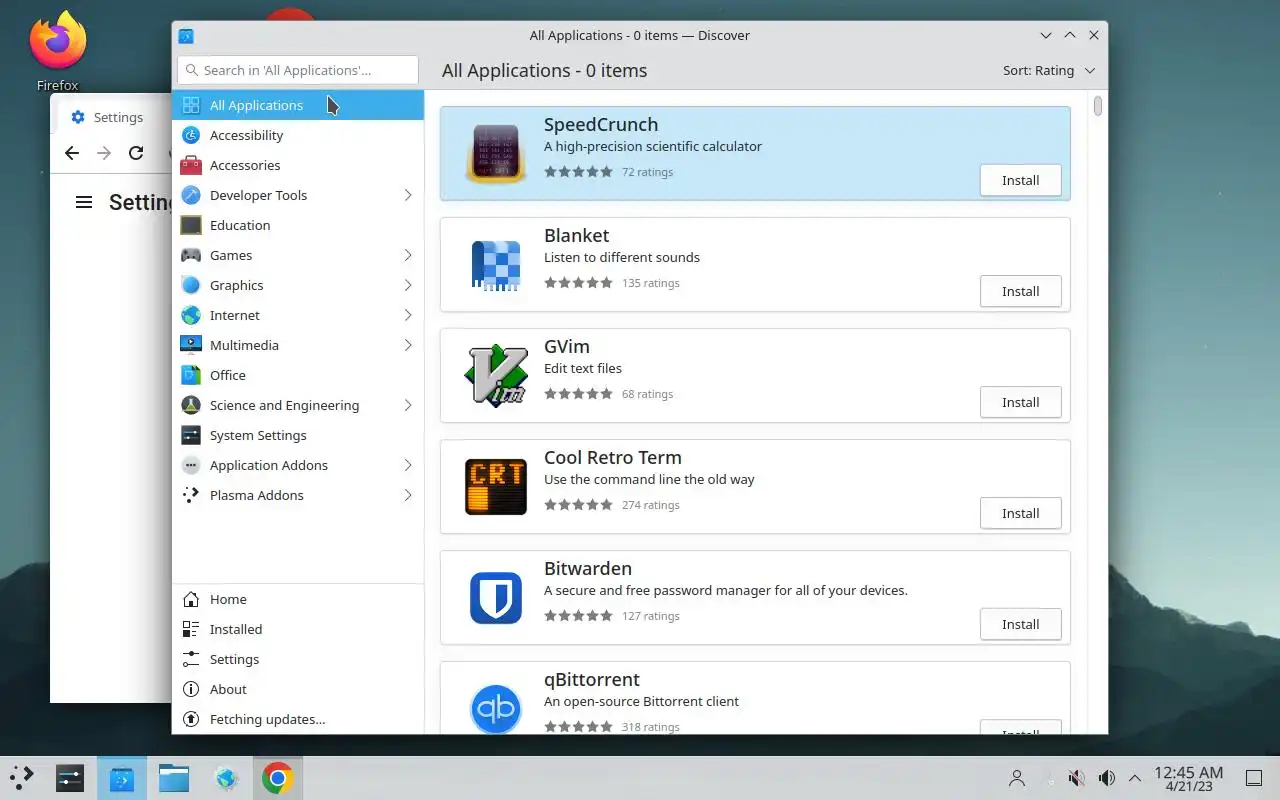The height and width of the screenshot is (800, 1280).
Task: Open the clock showing 12:45 AM
Action: (1188, 778)
